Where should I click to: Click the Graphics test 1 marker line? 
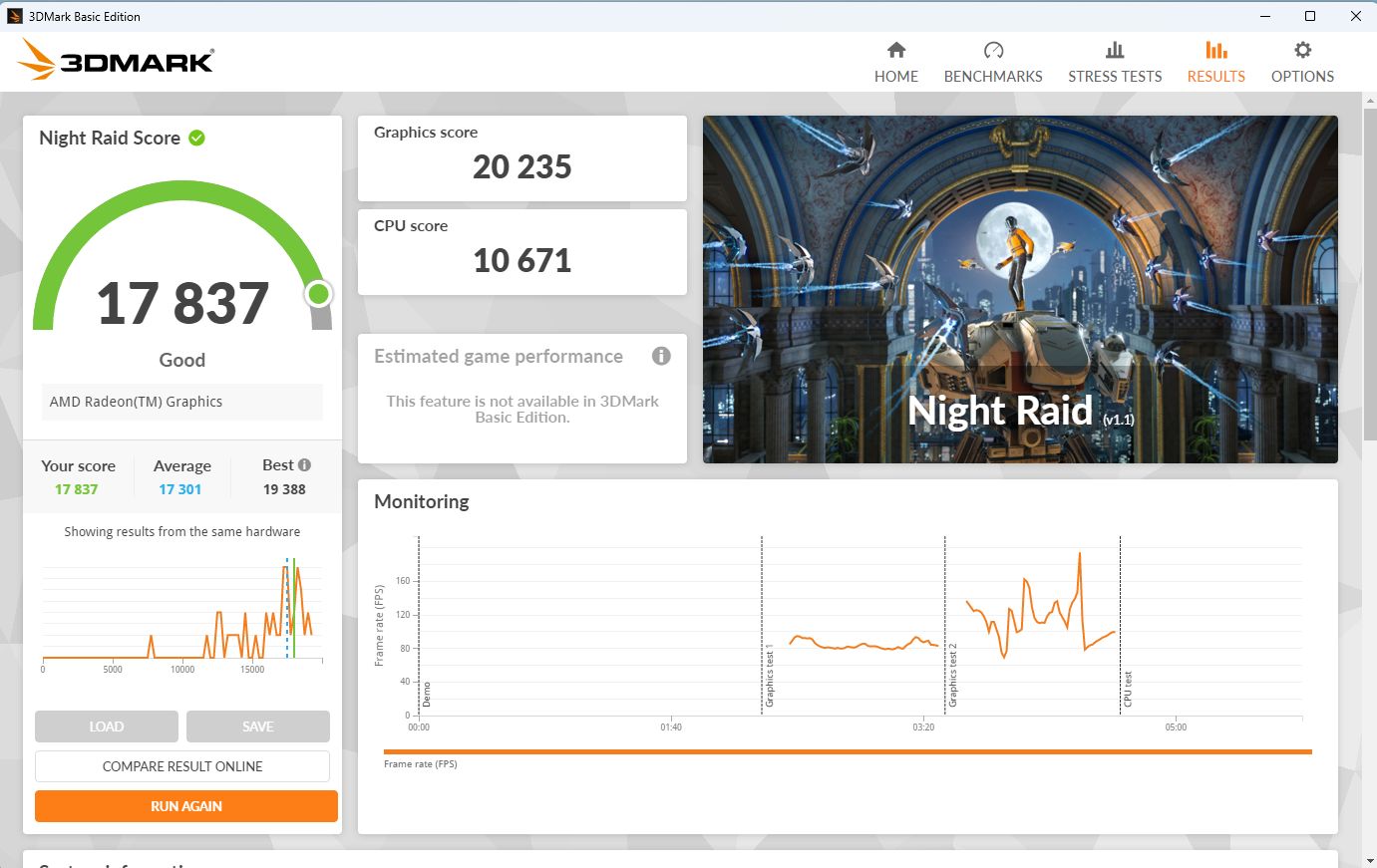click(x=762, y=625)
